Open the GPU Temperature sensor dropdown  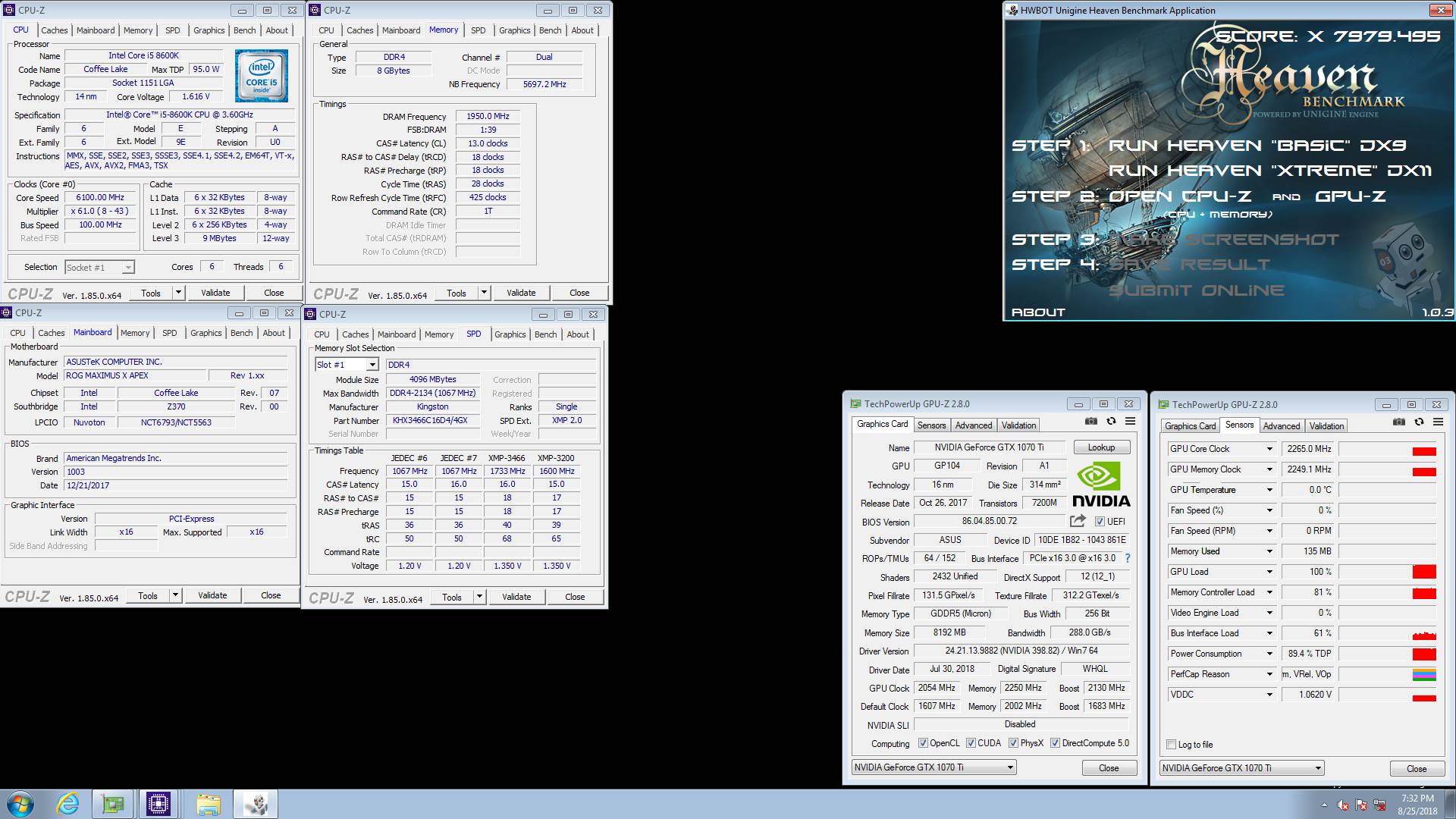1269,490
